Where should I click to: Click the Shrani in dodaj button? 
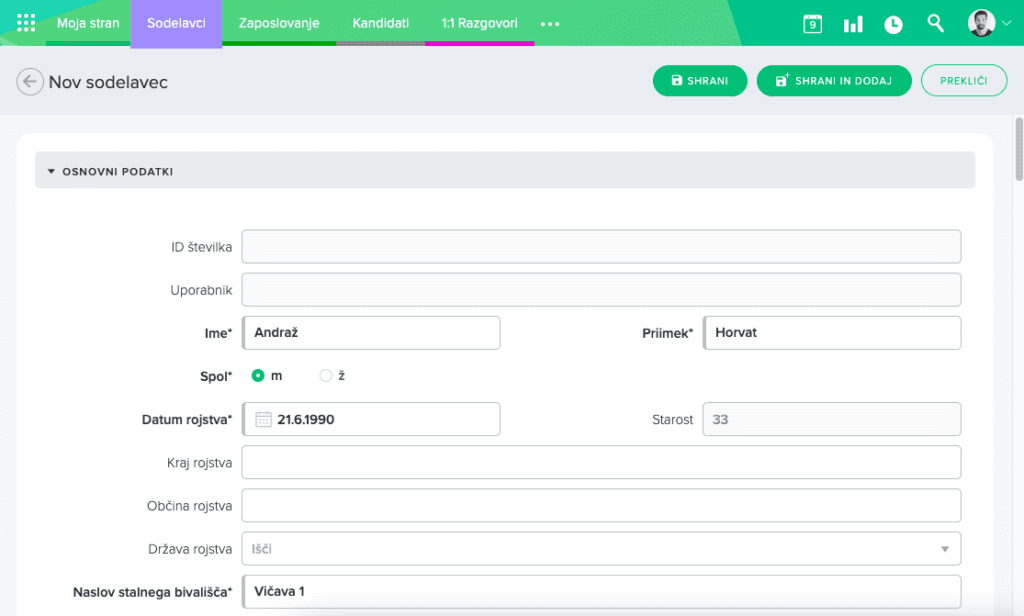click(x=833, y=81)
